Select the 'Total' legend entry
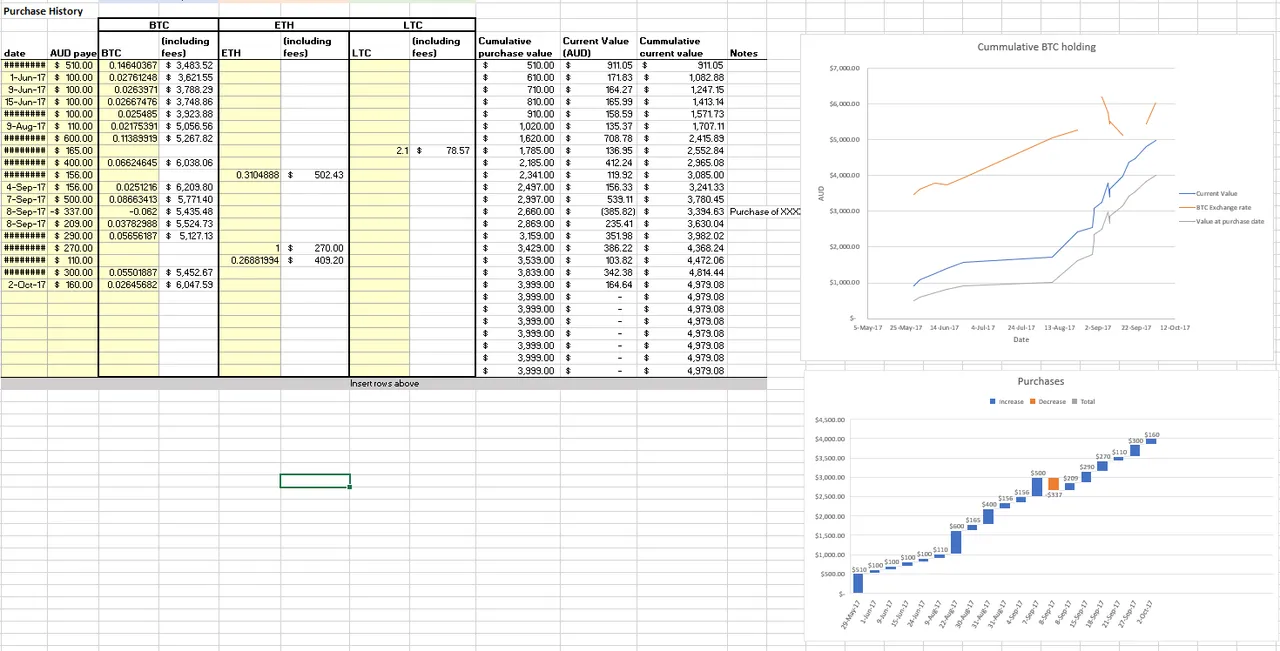 click(x=1083, y=401)
